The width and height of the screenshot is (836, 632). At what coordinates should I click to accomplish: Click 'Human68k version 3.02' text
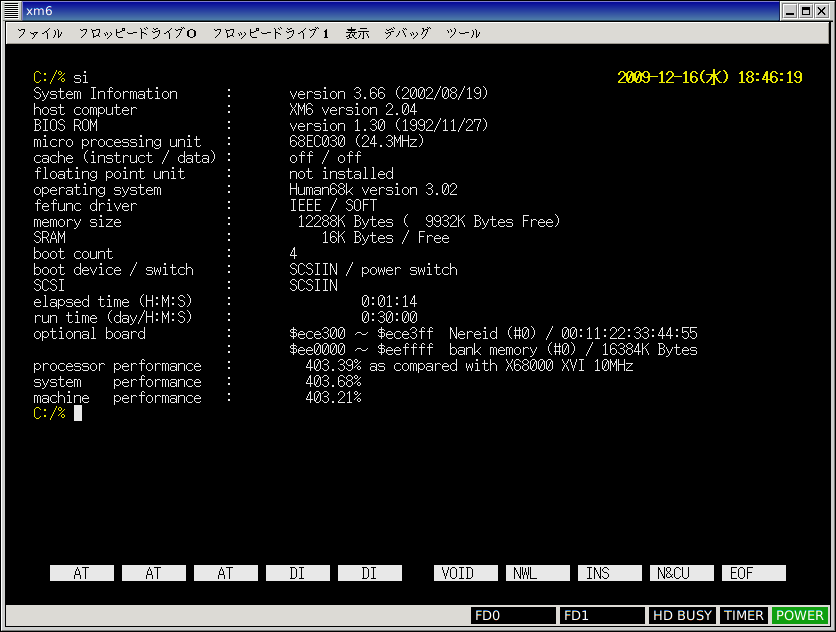pyautogui.click(x=373, y=190)
